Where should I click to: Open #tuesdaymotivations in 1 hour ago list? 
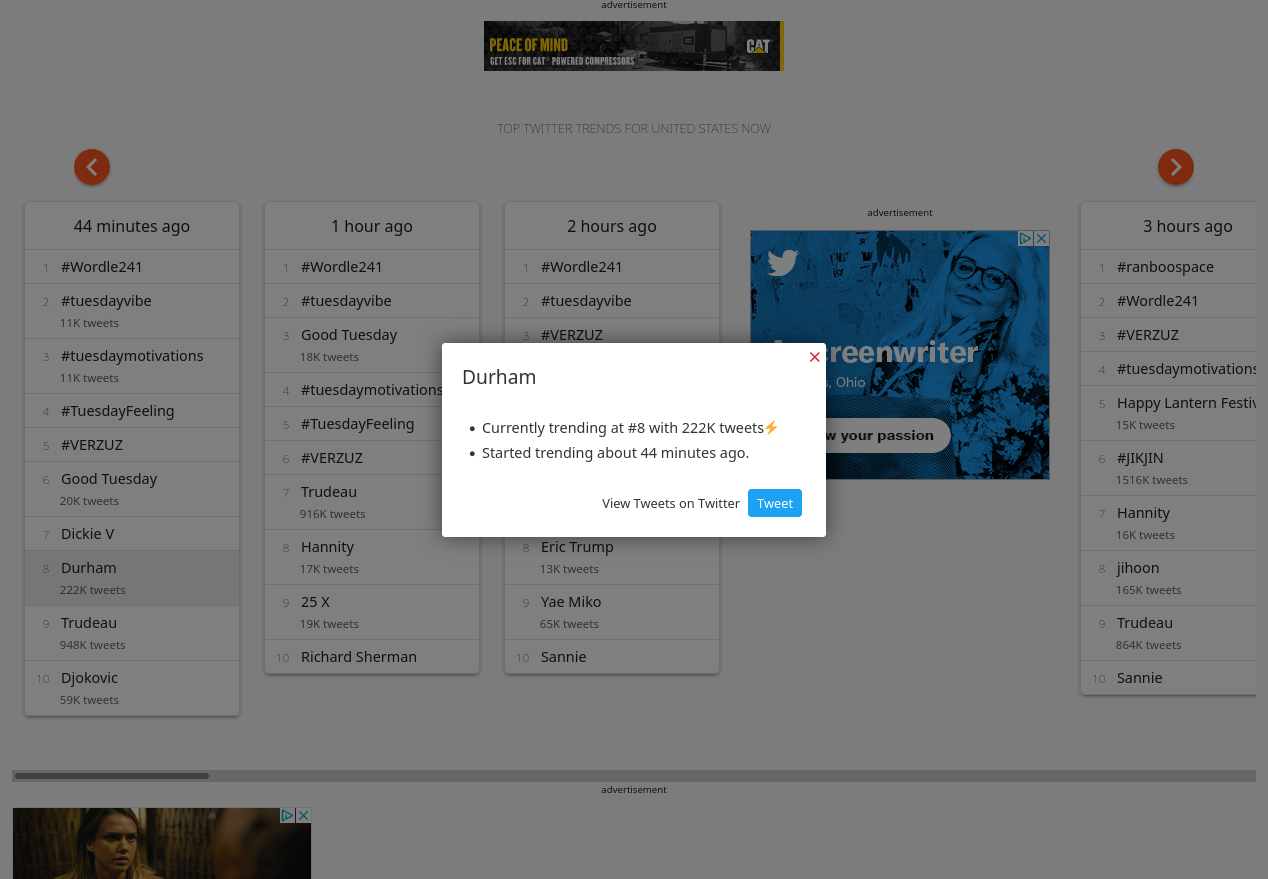372,390
